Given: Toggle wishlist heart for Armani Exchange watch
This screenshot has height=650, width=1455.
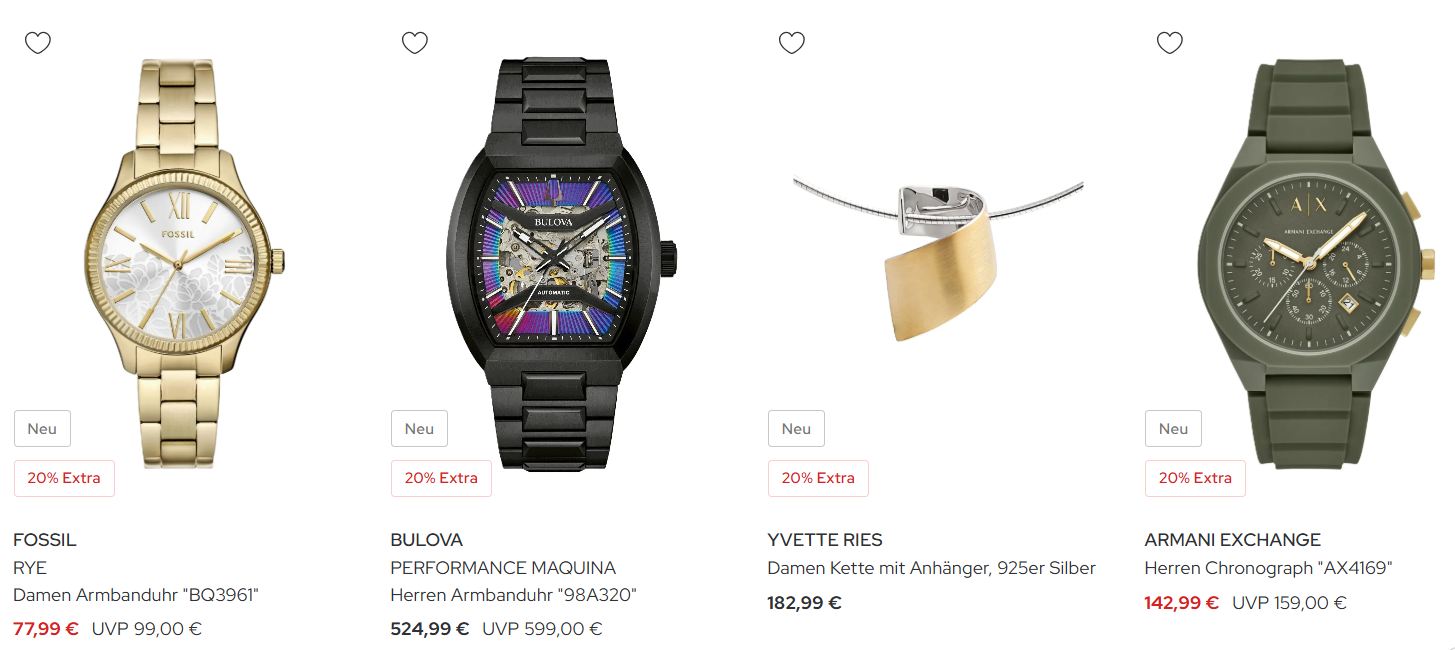Looking at the screenshot, I should pyautogui.click(x=1169, y=43).
